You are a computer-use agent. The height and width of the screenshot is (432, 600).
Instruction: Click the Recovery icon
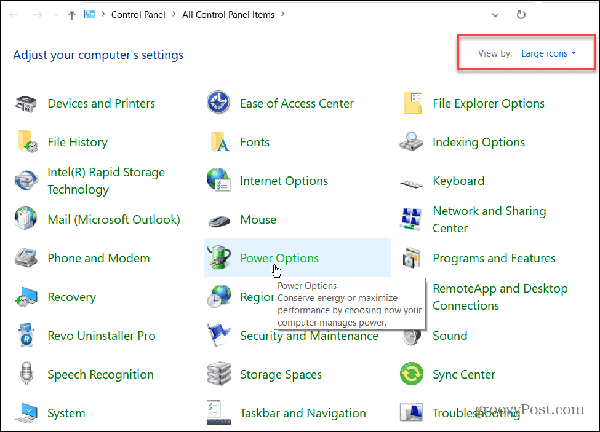tap(26, 297)
